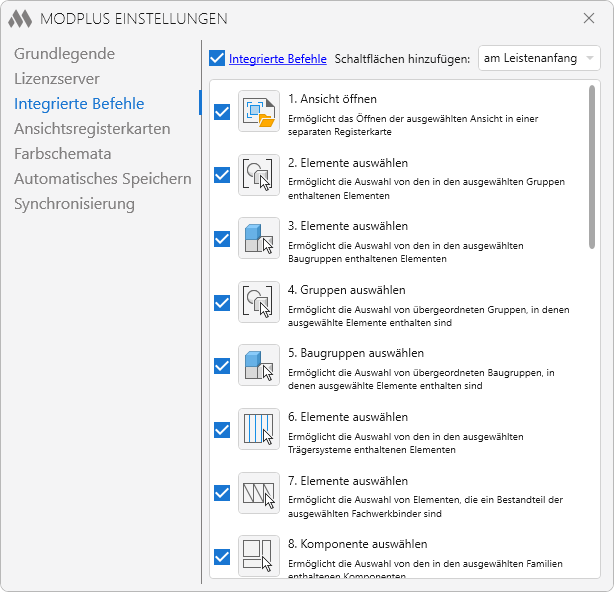Click the Baugruppen auswählen command icon

[x=259, y=365]
